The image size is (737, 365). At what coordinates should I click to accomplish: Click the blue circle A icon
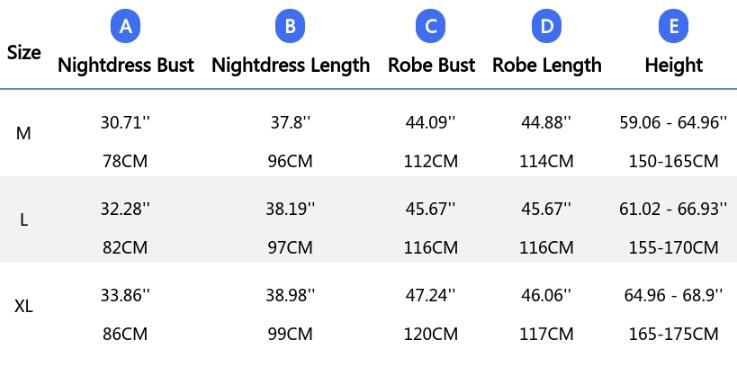tap(125, 26)
